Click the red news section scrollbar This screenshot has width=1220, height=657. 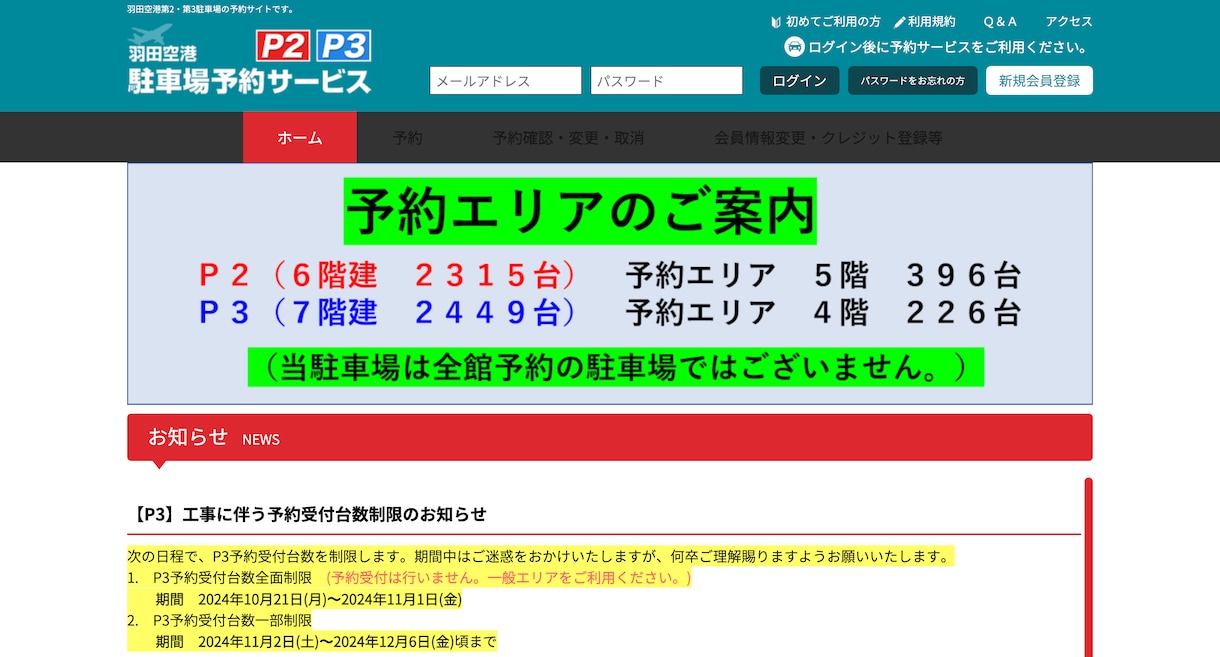coord(1088,567)
